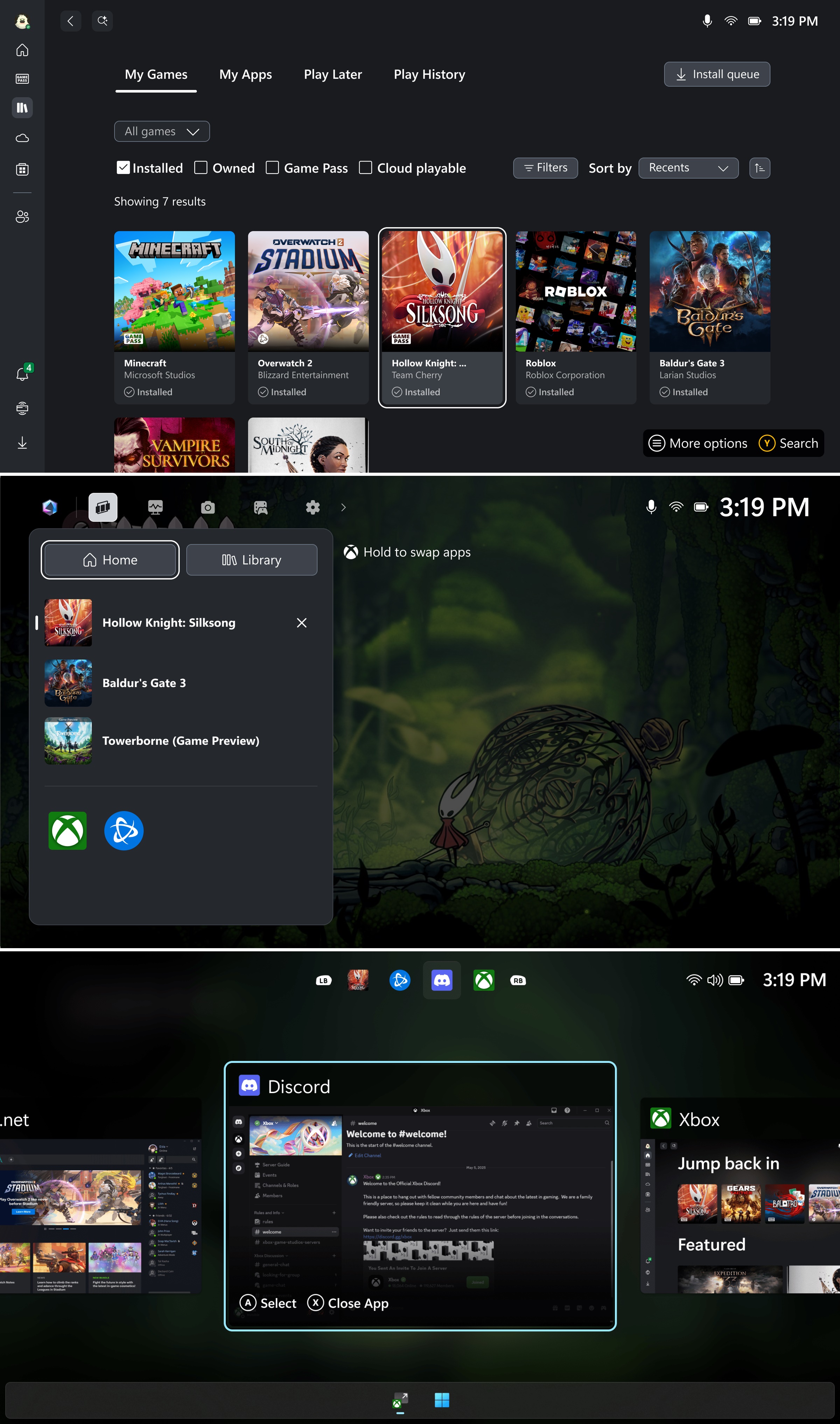Image resolution: width=840 pixels, height=1424 pixels.
Task: Open the Performance widget in Game Bar
Action: coord(155,507)
